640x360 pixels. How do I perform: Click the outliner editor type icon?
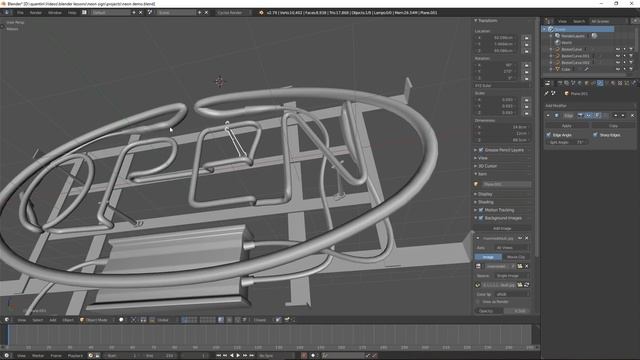click(x=549, y=21)
